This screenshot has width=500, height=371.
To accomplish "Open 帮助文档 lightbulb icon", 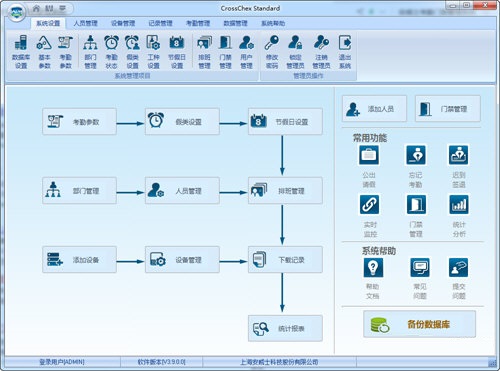I will 373,267.
